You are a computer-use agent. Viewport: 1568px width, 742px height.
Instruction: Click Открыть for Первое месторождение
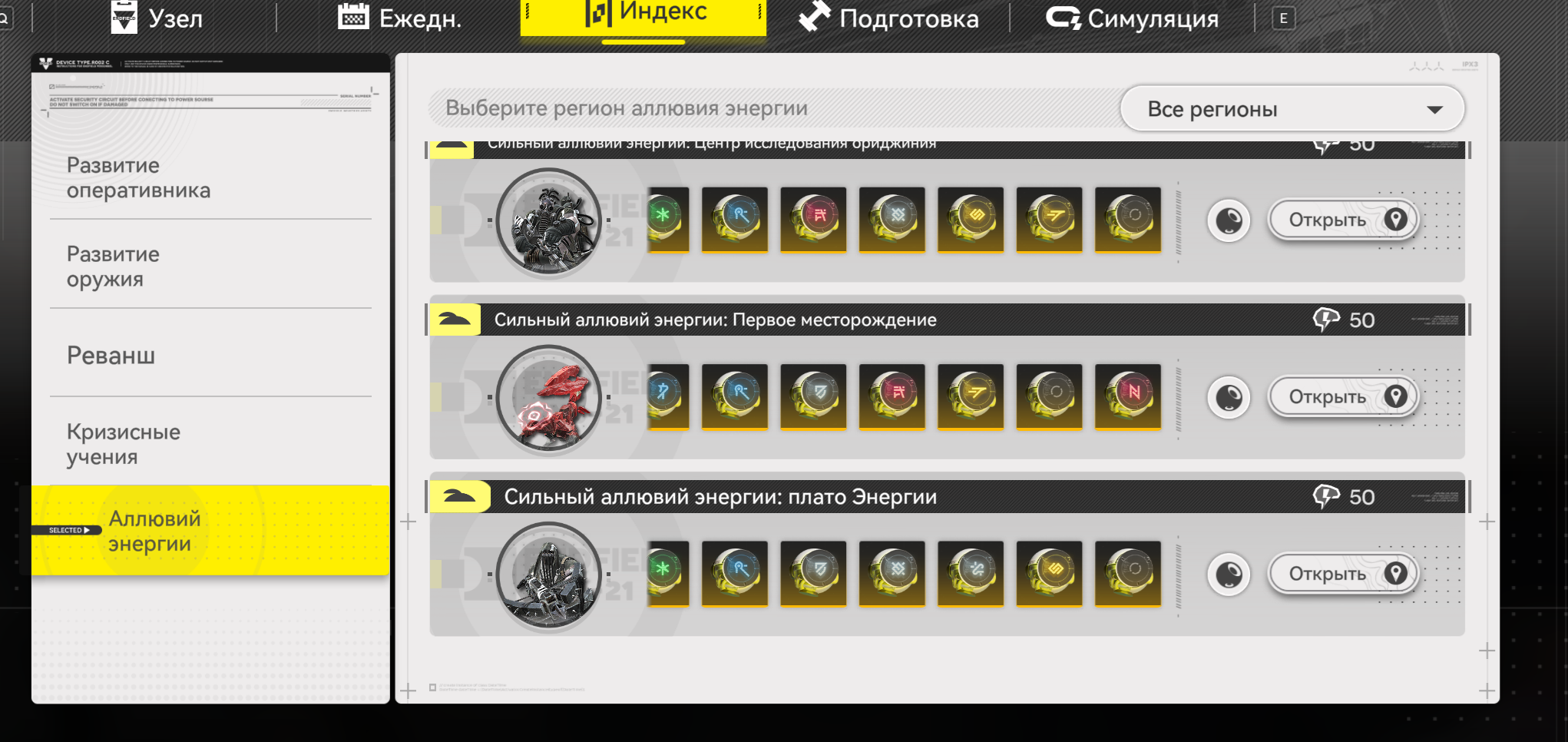tap(1342, 397)
